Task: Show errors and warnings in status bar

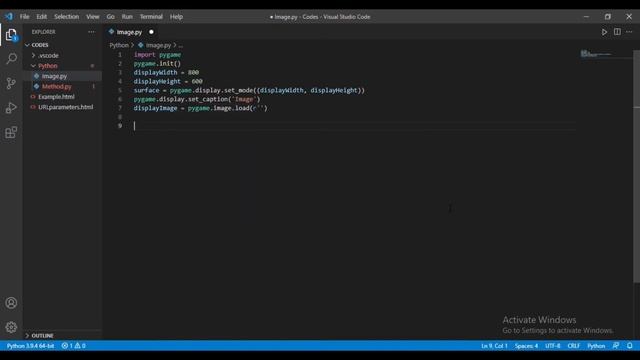Action: 73,346
